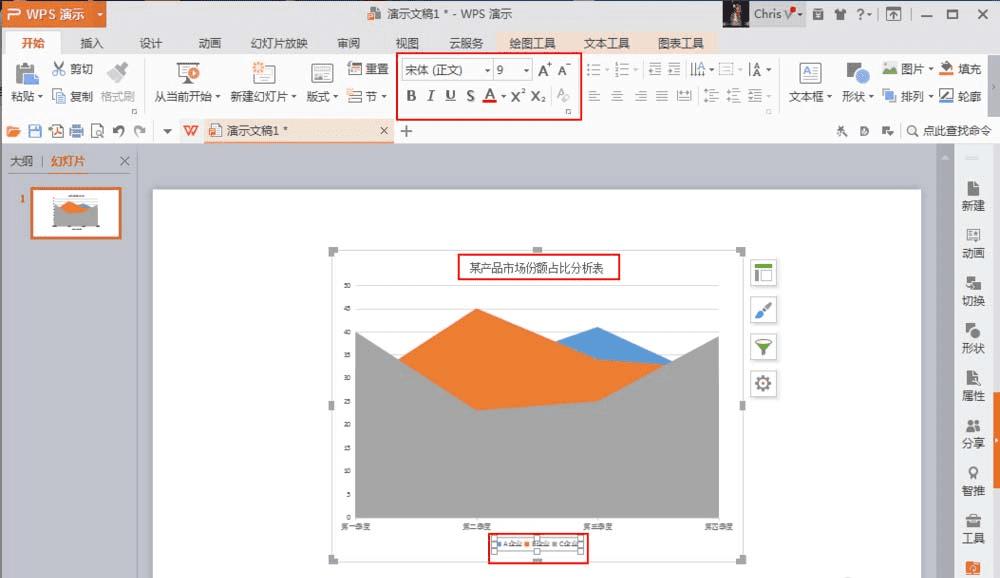Switch to the 插入 (Insert) tab

point(91,43)
